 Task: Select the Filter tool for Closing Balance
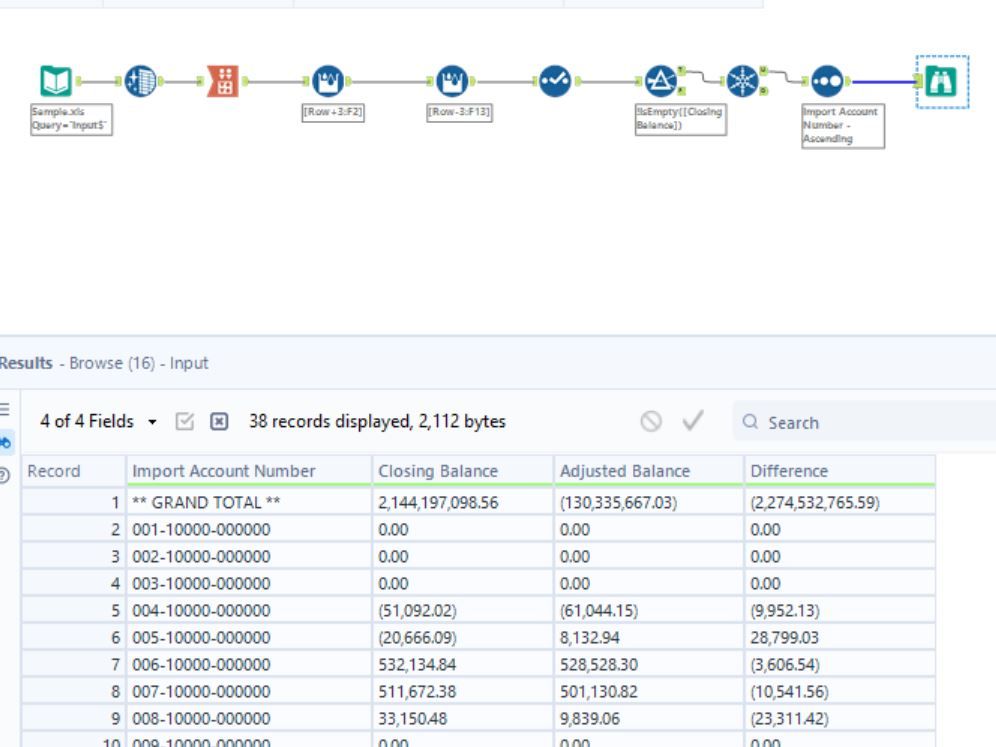[x=661, y=81]
